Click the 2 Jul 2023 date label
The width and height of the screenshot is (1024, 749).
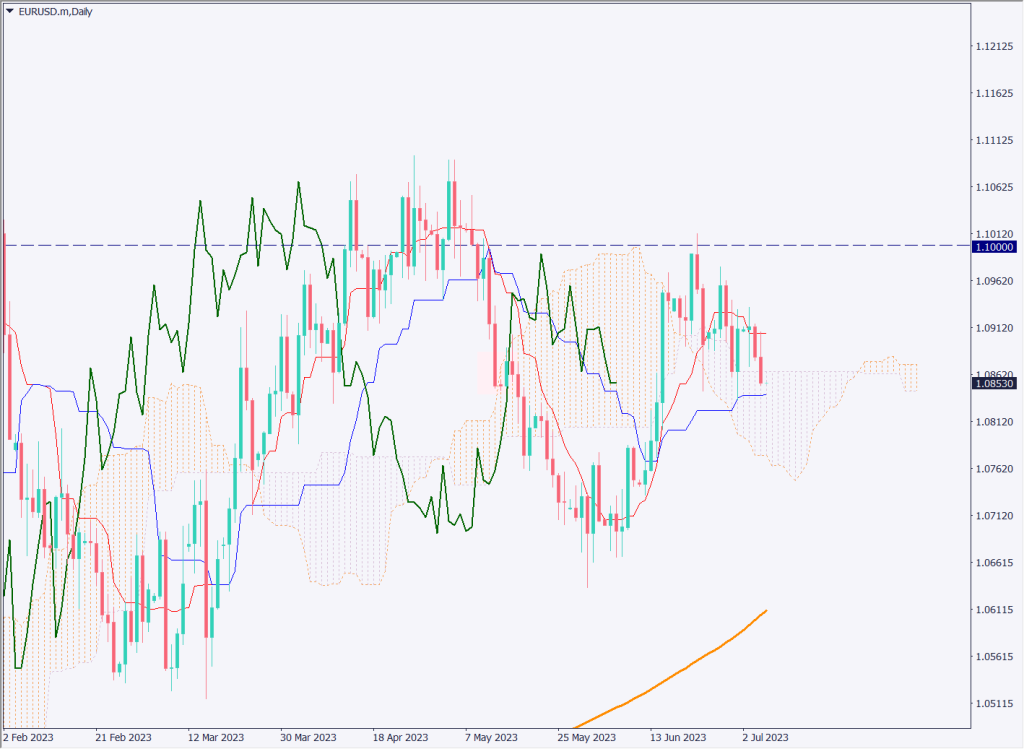click(765, 737)
